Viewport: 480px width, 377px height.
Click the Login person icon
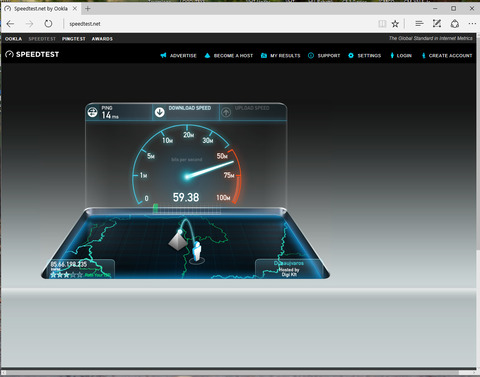tap(392, 55)
